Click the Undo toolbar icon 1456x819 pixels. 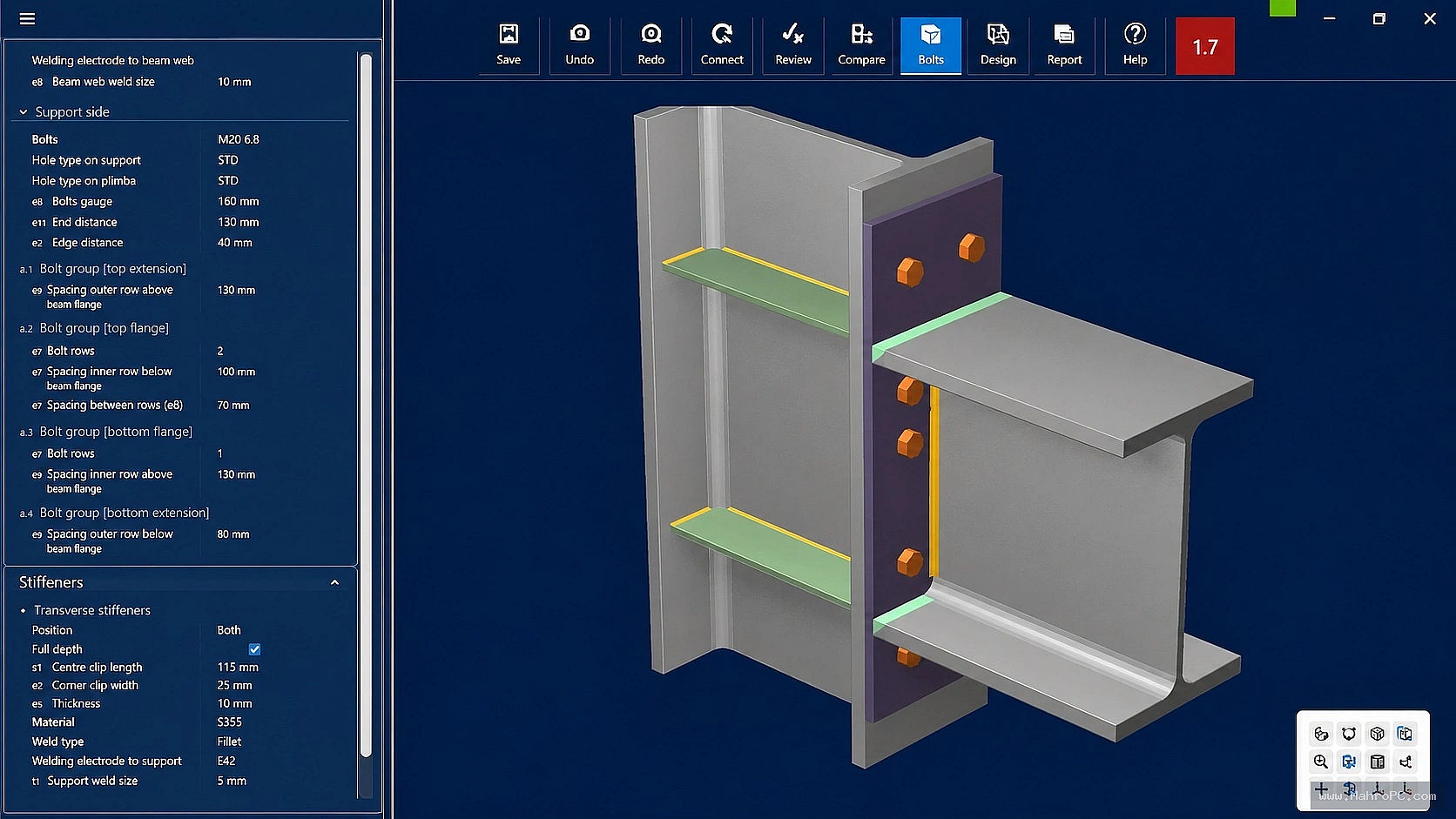tap(579, 45)
